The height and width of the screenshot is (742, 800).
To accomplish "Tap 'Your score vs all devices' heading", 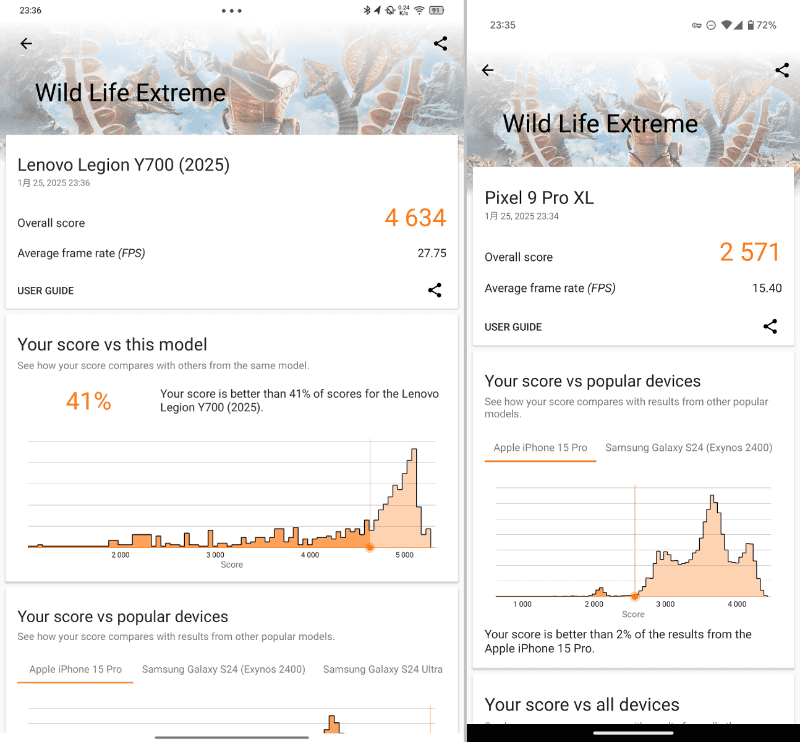I will pos(582,705).
